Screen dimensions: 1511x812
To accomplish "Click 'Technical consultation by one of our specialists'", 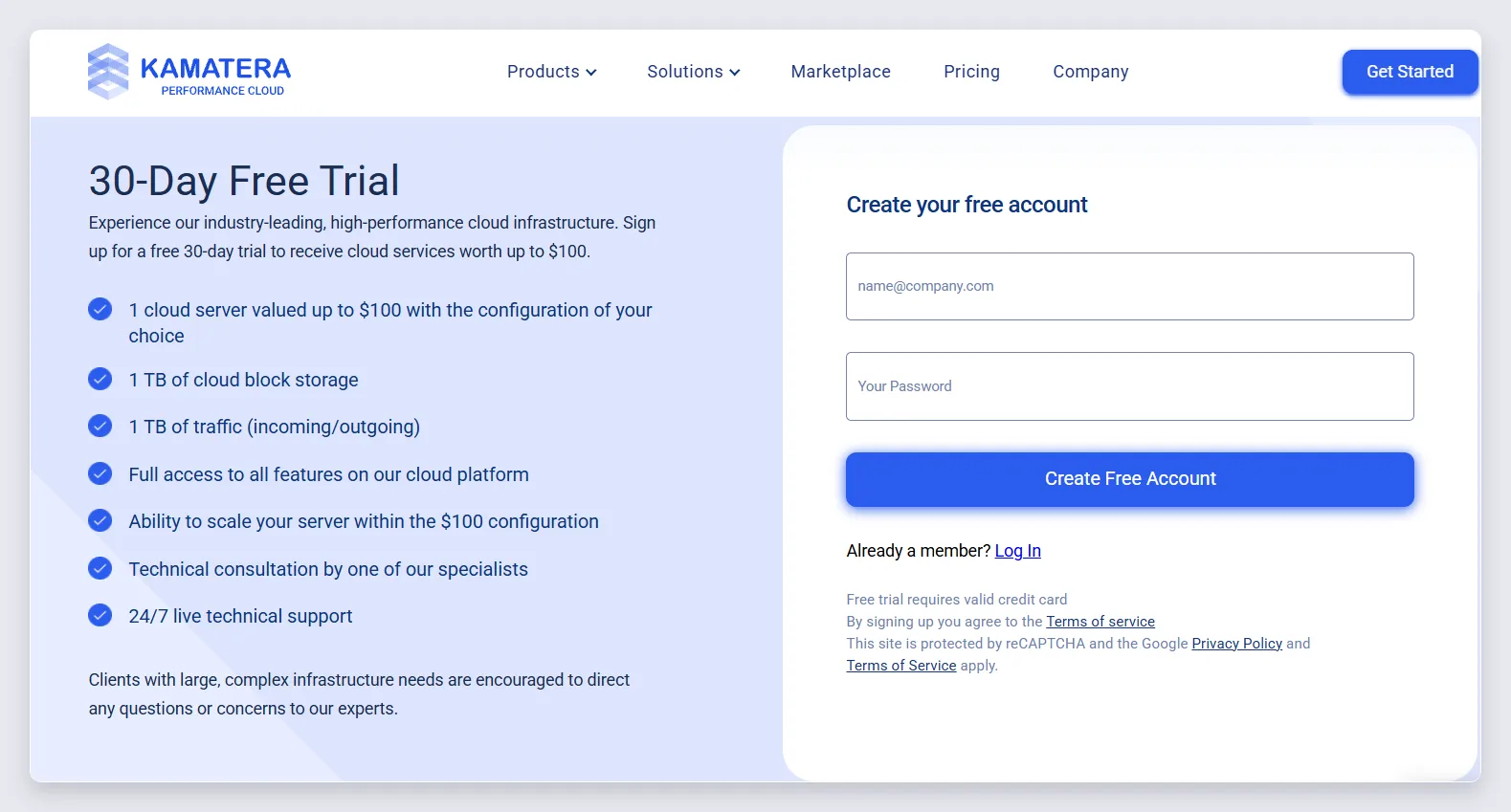I will [x=328, y=569].
